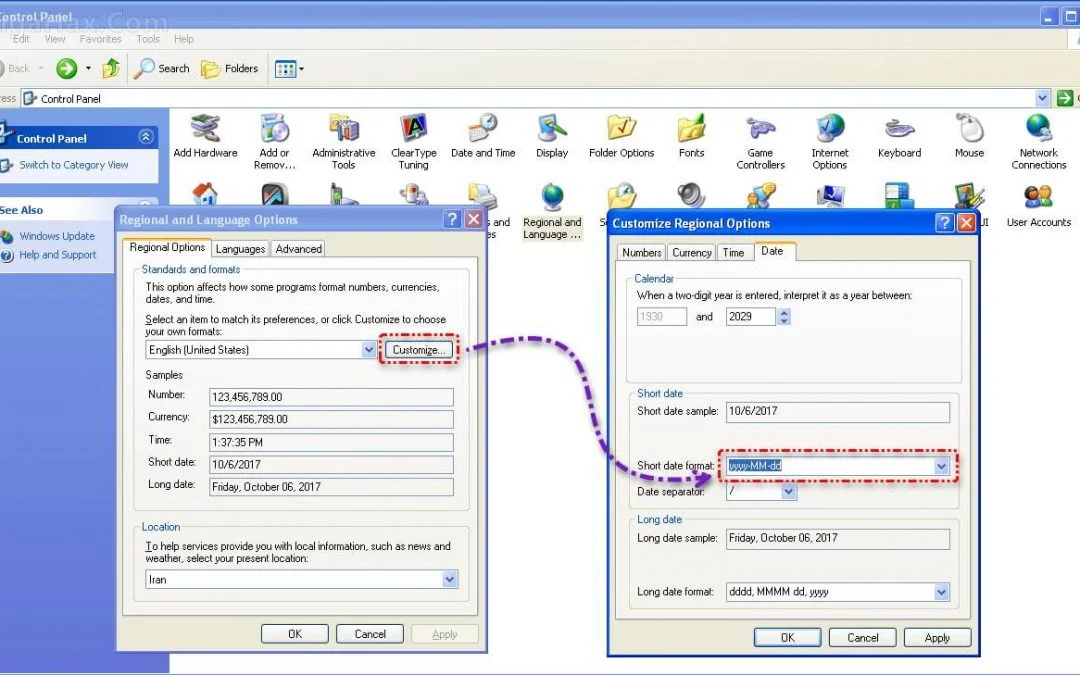Open the Game Controllers icon
This screenshot has height=675, width=1080.
click(x=760, y=141)
